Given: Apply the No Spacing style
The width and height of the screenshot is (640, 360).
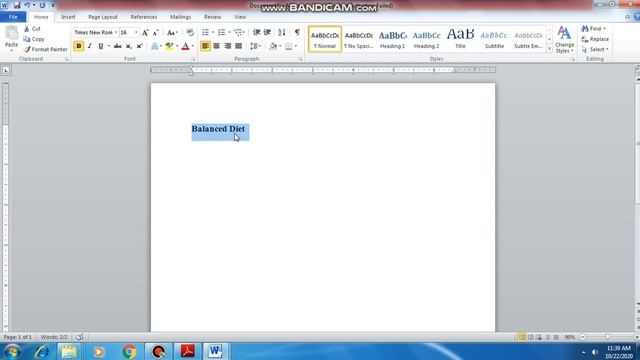Looking at the screenshot, I should click(359, 39).
